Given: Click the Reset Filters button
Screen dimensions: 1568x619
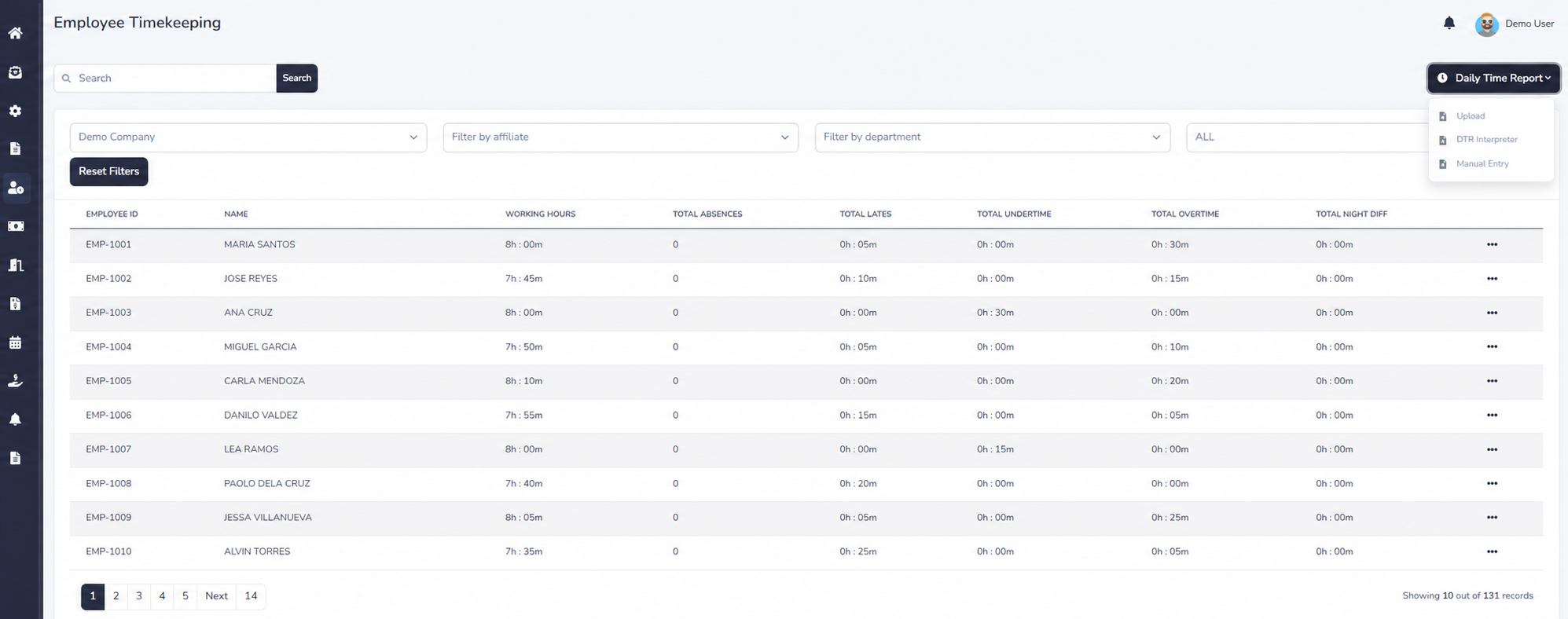Looking at the screenshot, I should [x=108, y=171].
